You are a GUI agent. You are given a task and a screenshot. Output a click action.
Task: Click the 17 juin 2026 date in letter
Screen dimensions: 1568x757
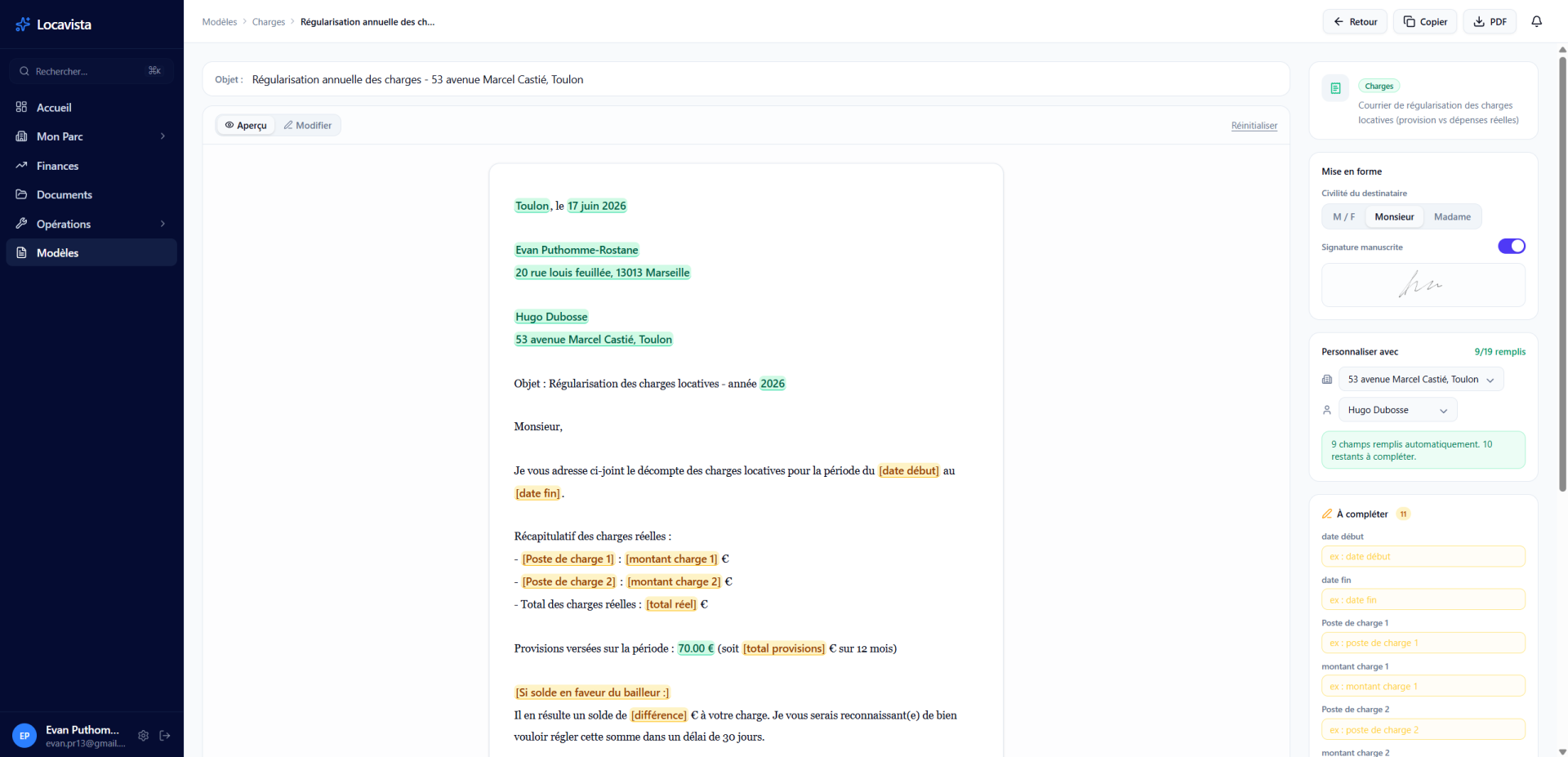click(x=597, y=207)
